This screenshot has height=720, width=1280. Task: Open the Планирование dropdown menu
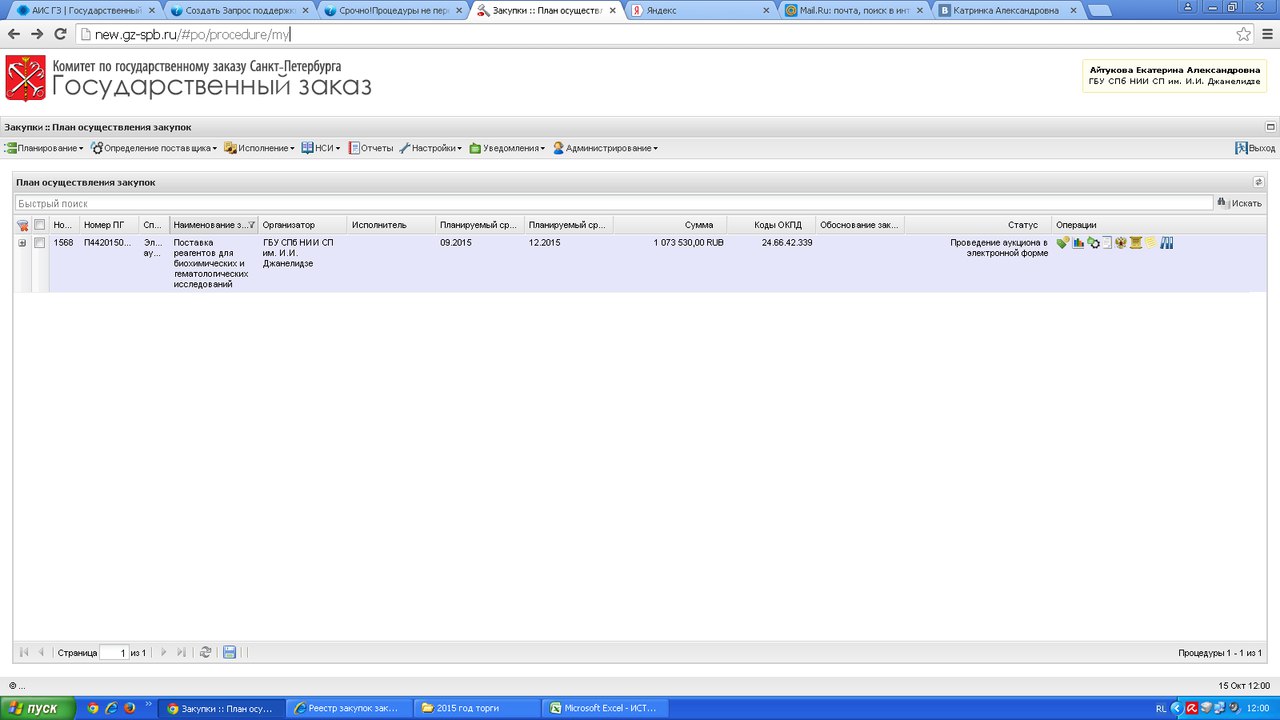[44, 148]
